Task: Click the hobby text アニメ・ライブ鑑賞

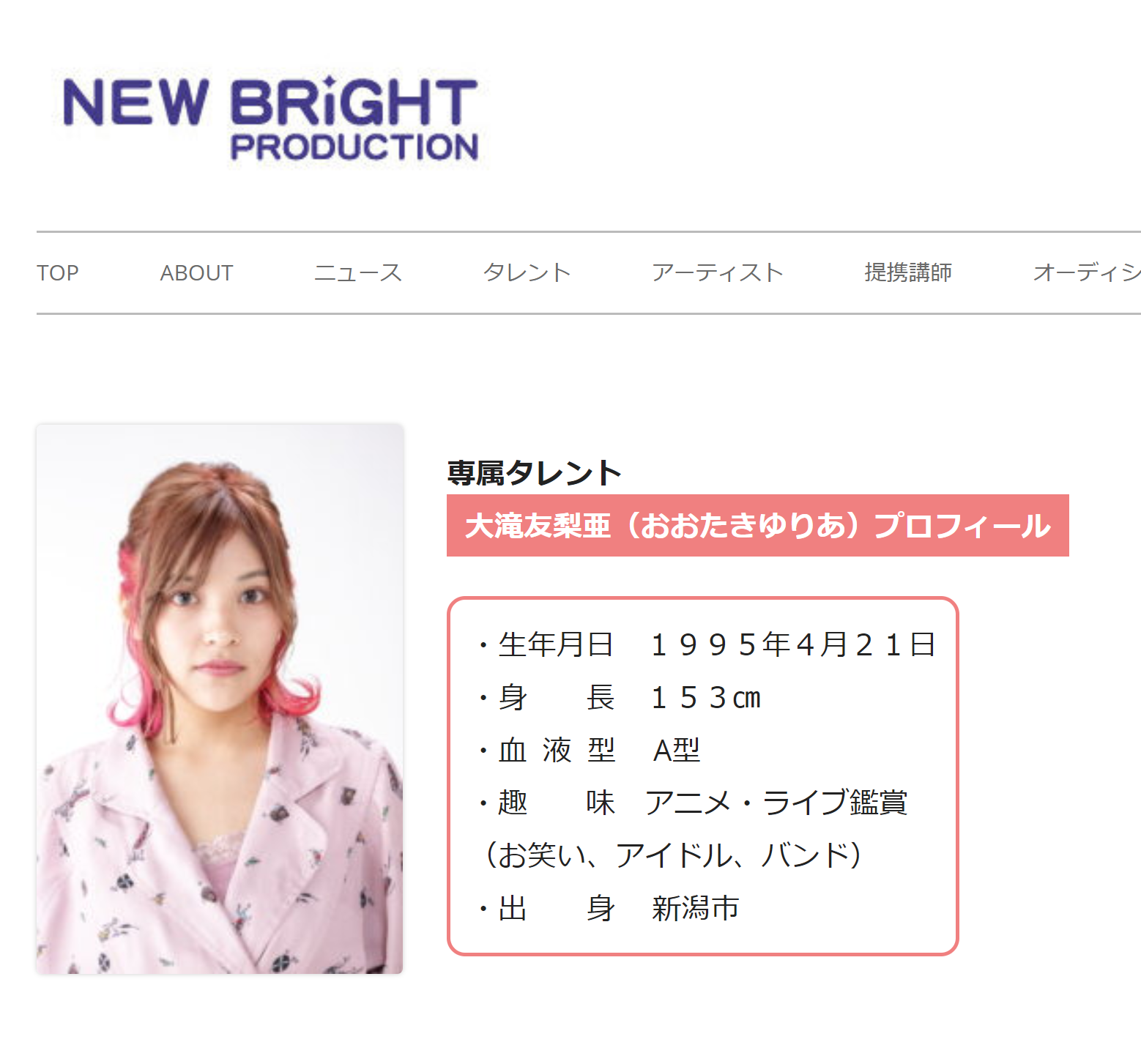Action: pyautogui.click(x=776, y=803)
